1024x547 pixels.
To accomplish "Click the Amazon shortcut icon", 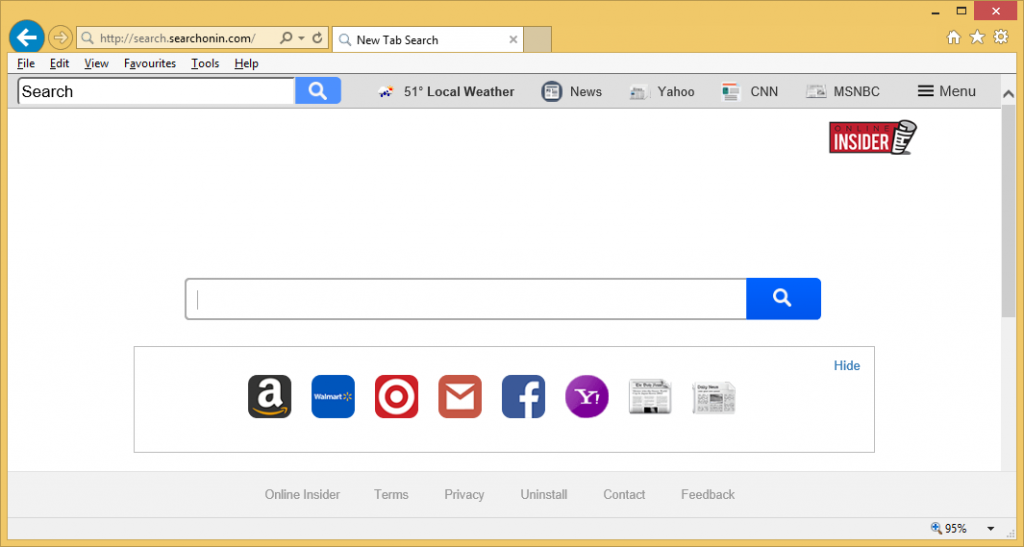I will click(269, 397).
